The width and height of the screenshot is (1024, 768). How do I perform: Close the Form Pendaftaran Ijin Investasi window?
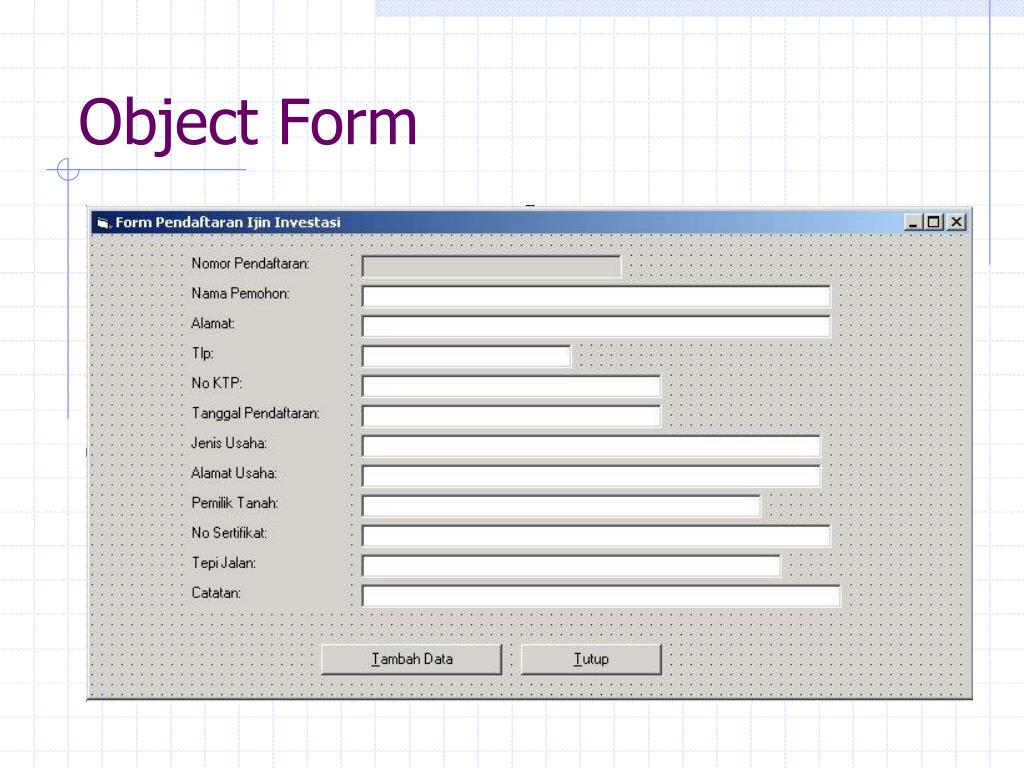[957, 222]
